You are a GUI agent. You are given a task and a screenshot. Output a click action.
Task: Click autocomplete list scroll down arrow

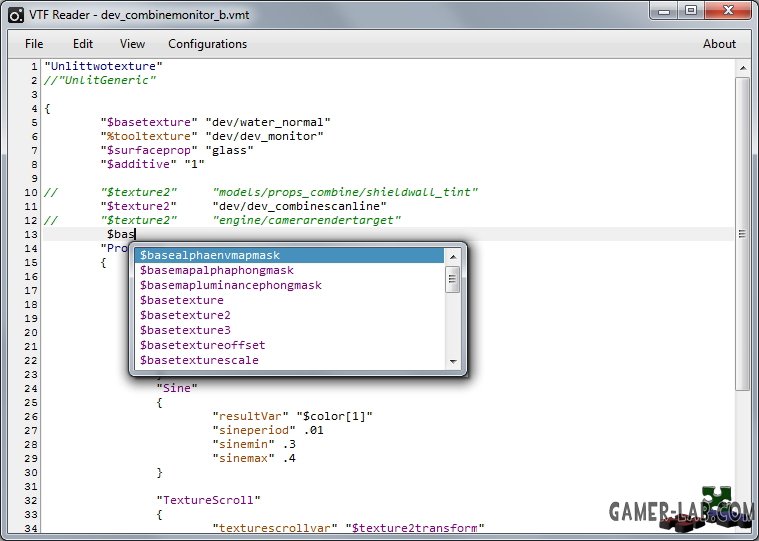coord(453,361)
